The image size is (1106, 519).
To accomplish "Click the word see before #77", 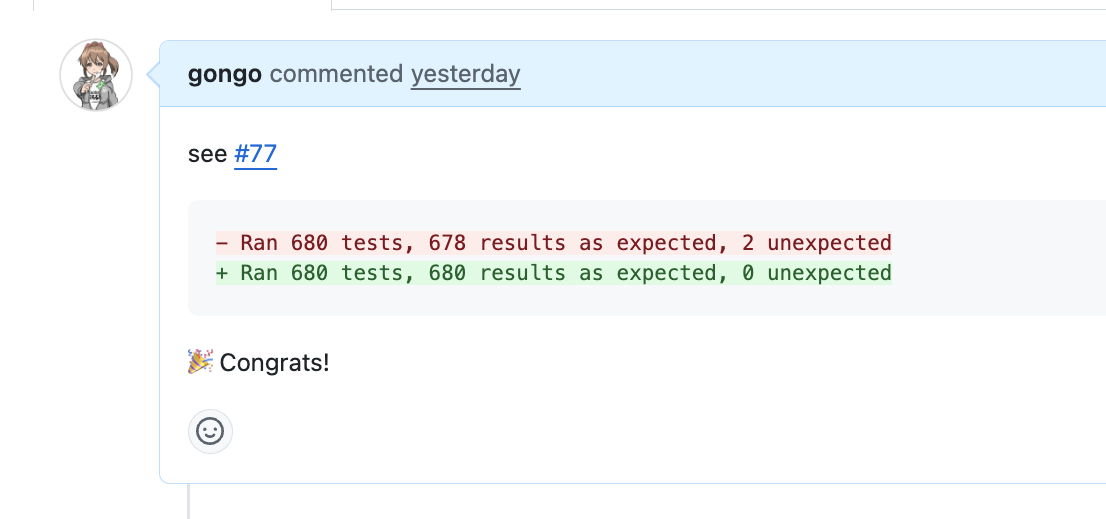I will tap(207, 154).
